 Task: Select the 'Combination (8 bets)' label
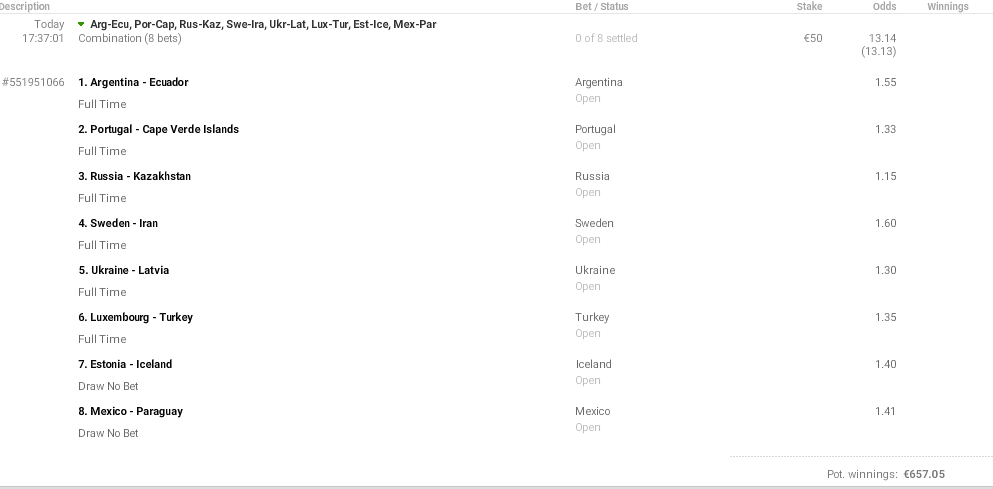coord(130,38)
